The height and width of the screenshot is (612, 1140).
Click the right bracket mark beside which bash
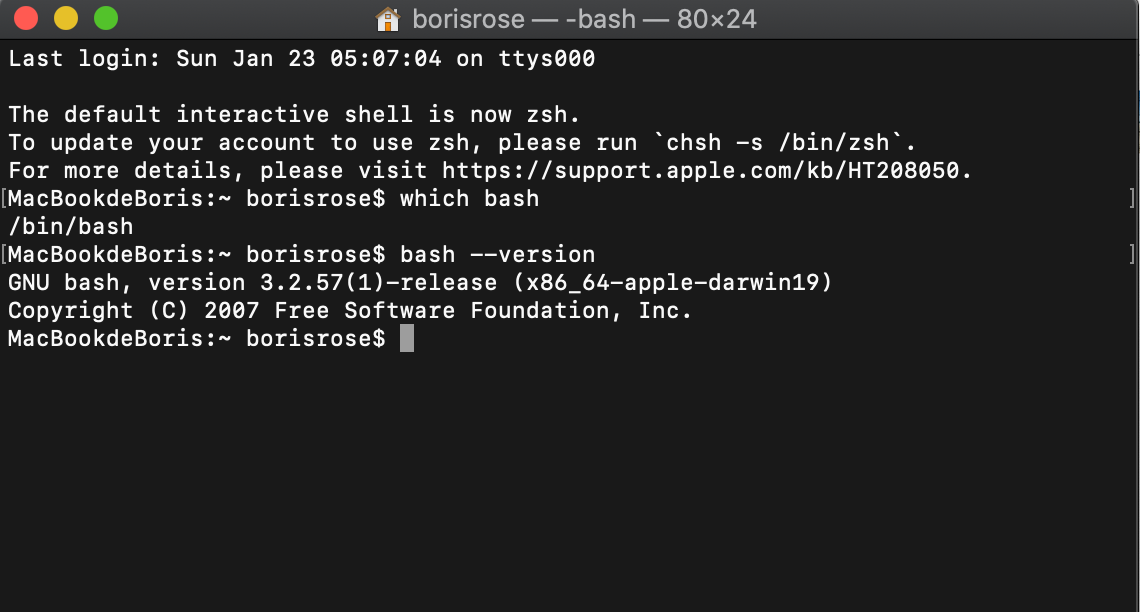coord(1131,198)
